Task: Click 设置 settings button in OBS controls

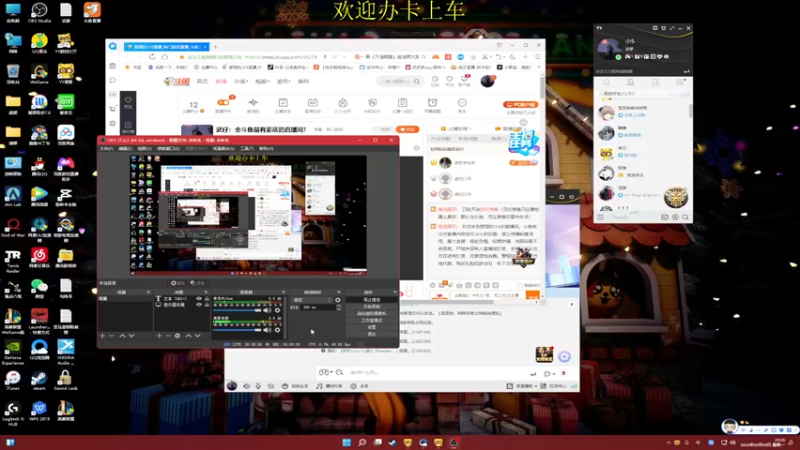Action: (x=371, y=327)
